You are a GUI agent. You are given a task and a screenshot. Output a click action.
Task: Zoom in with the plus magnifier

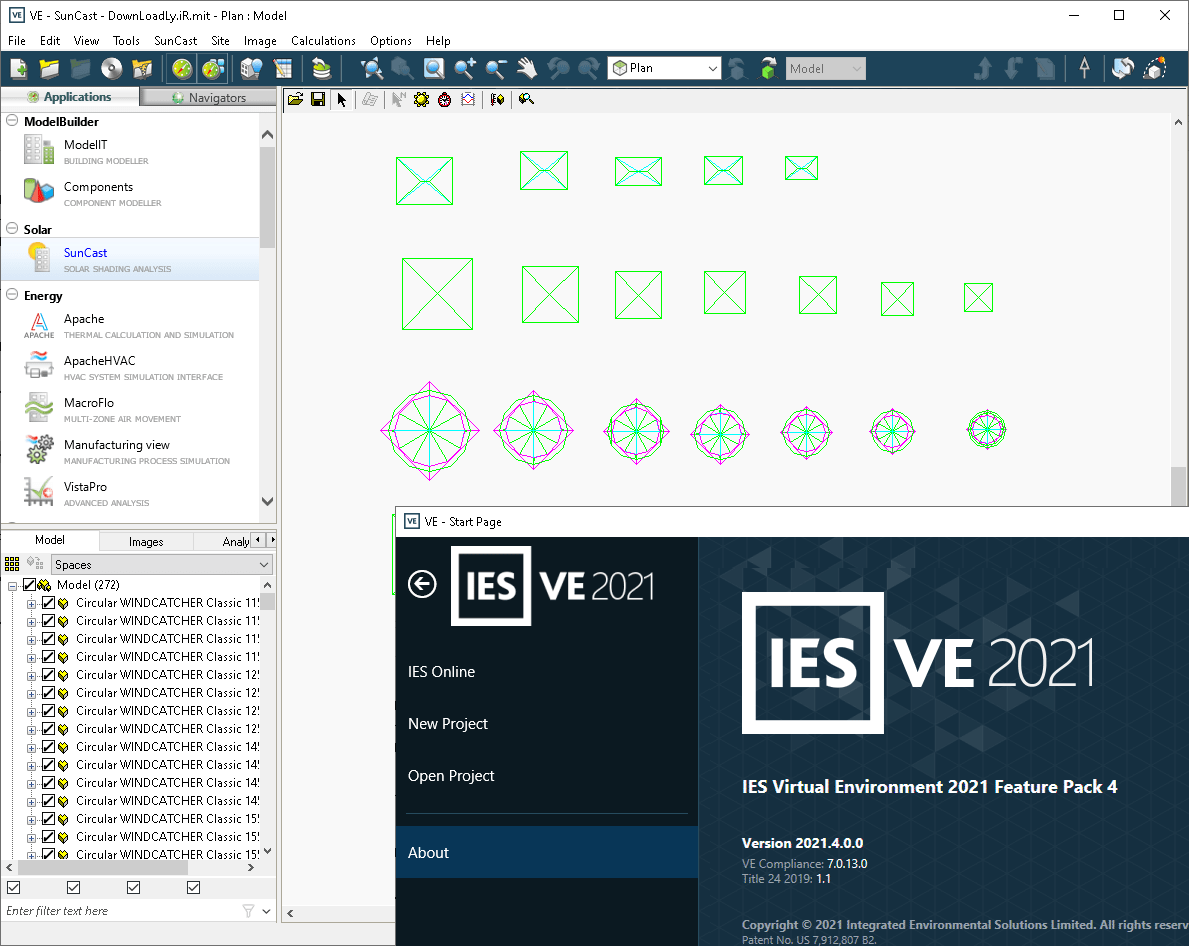pos(465,69)
